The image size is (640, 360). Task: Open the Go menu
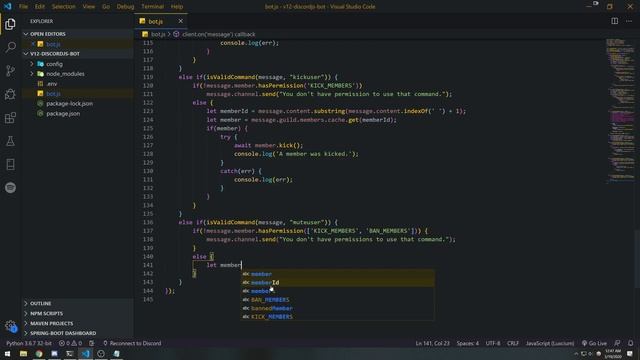pos(106,7)
